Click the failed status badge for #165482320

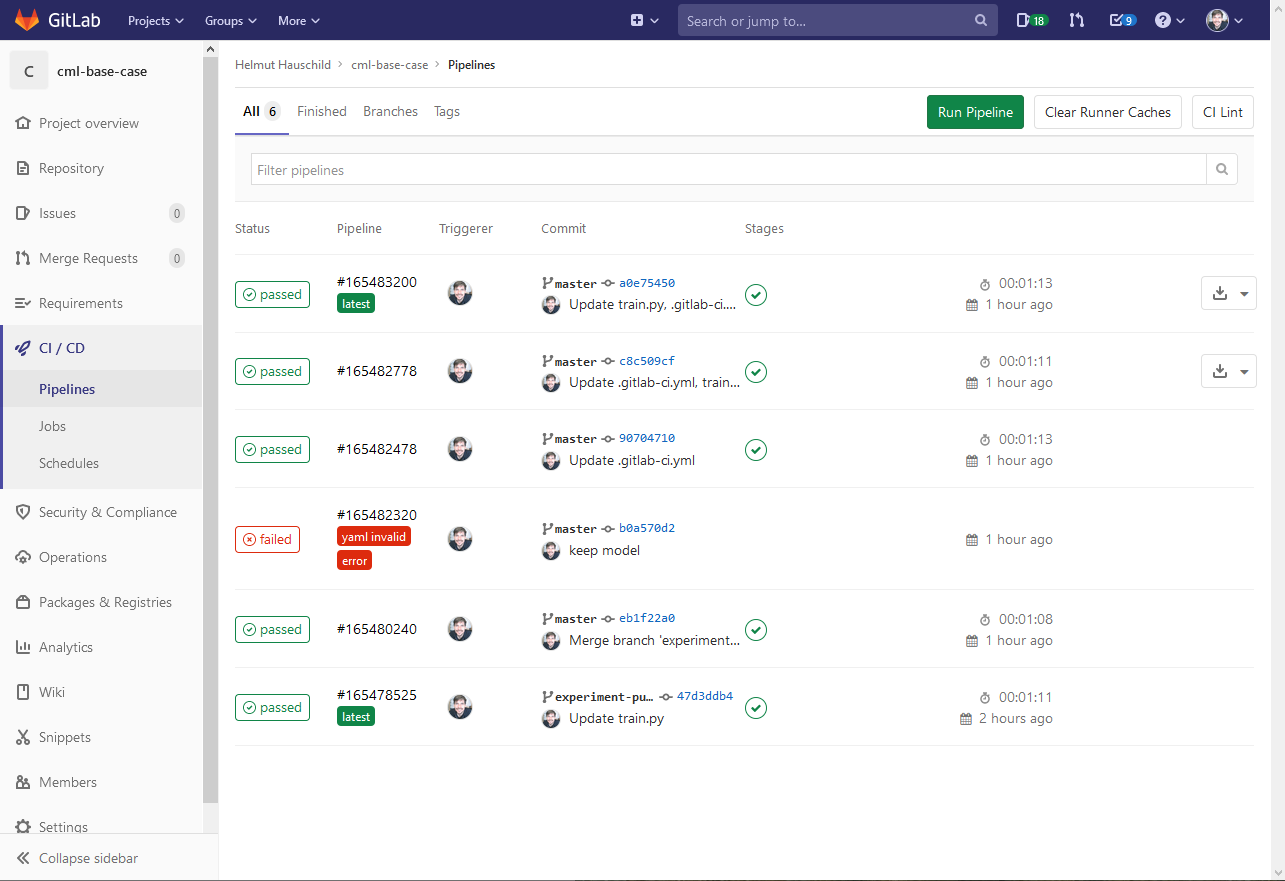[267, 539]
